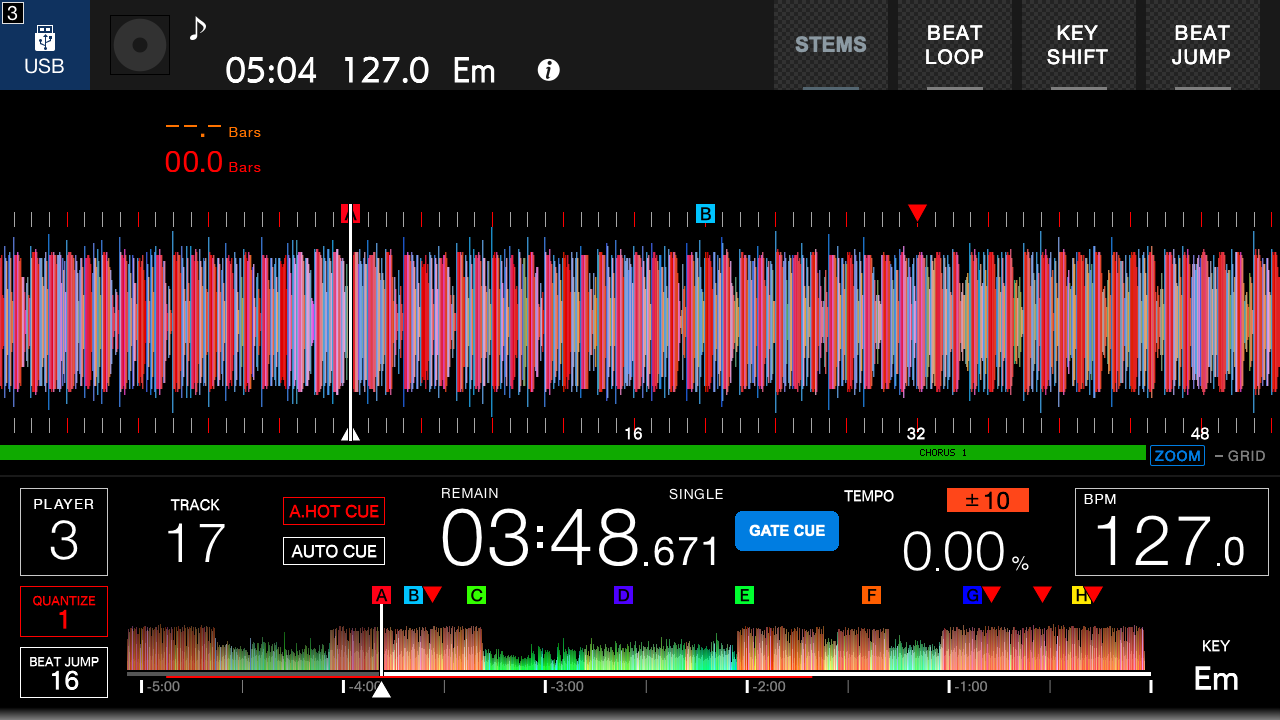Jump to hot cue C marker
Image resolution: width=1280 pixels, height=720 pixels.
click(476, 595)
